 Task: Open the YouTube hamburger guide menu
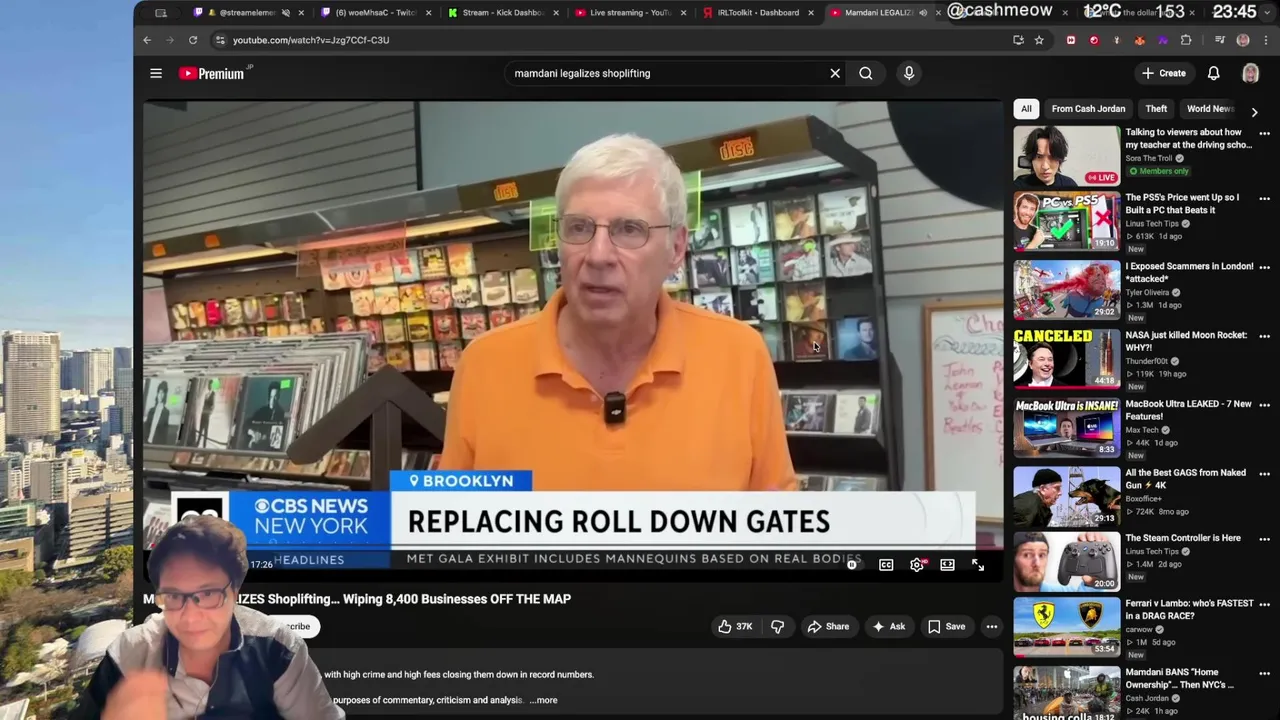tap(156, 73)
